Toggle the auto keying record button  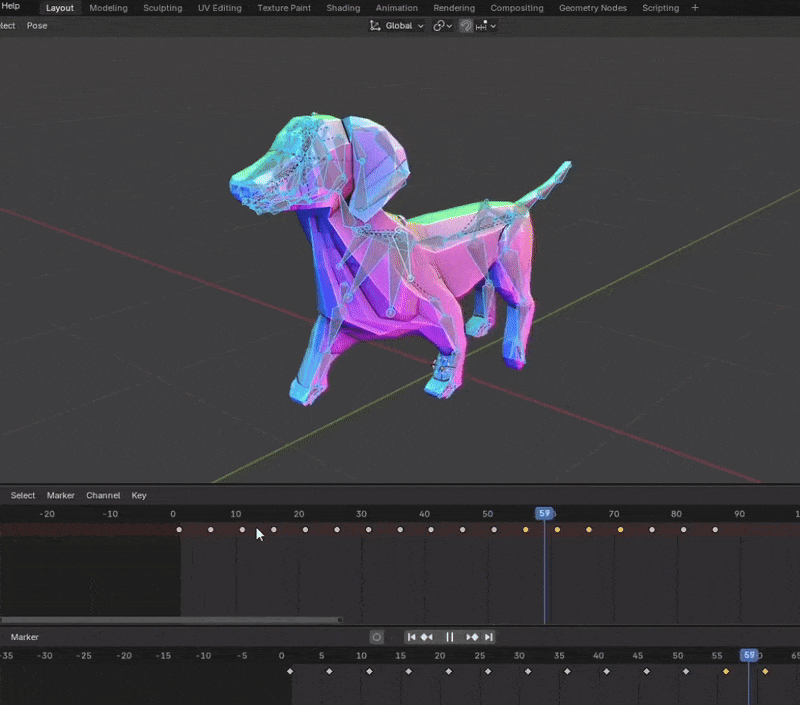pyautogui.click(x=377, y=637)
